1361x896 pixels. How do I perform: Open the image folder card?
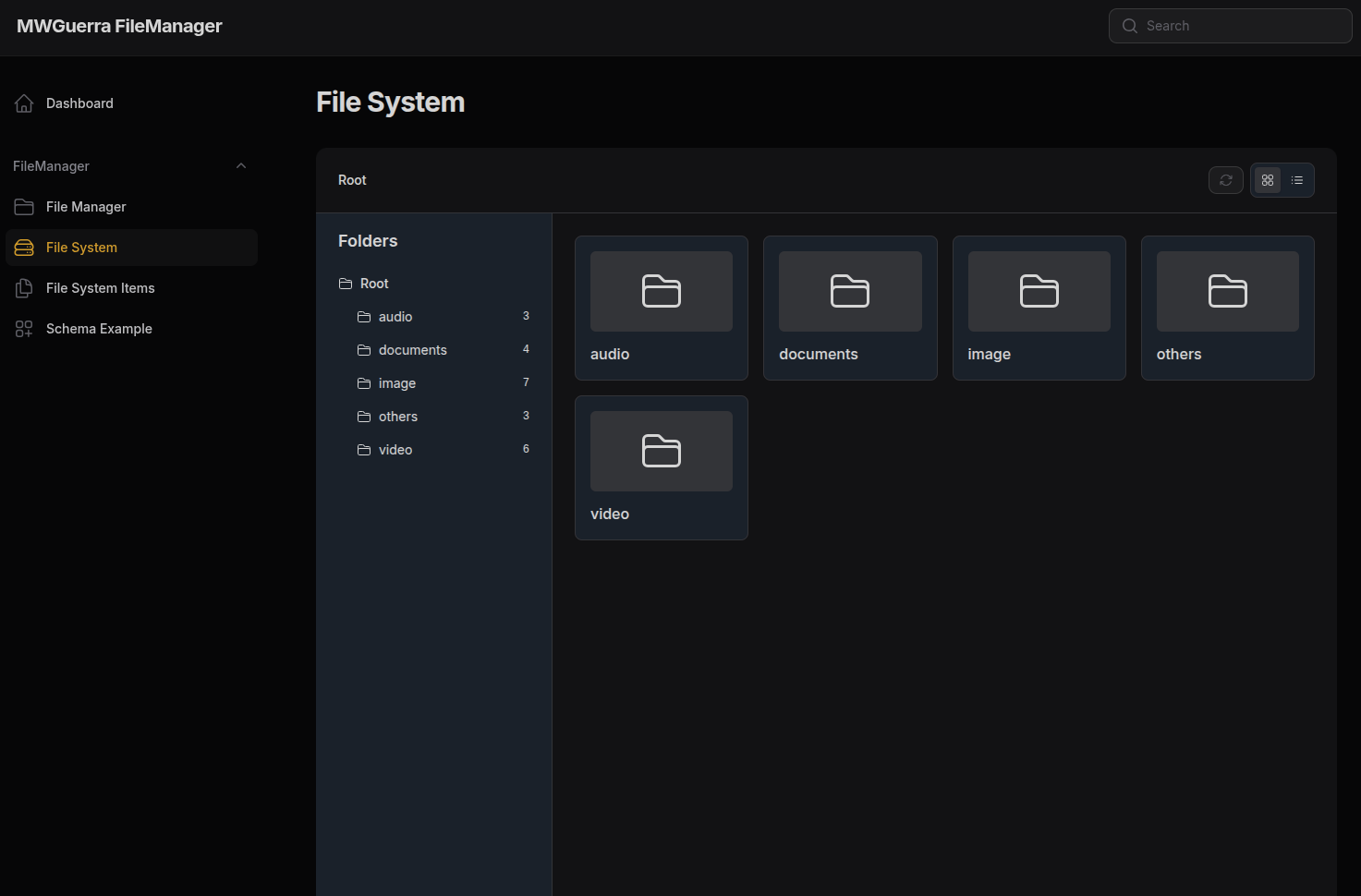1039,308
